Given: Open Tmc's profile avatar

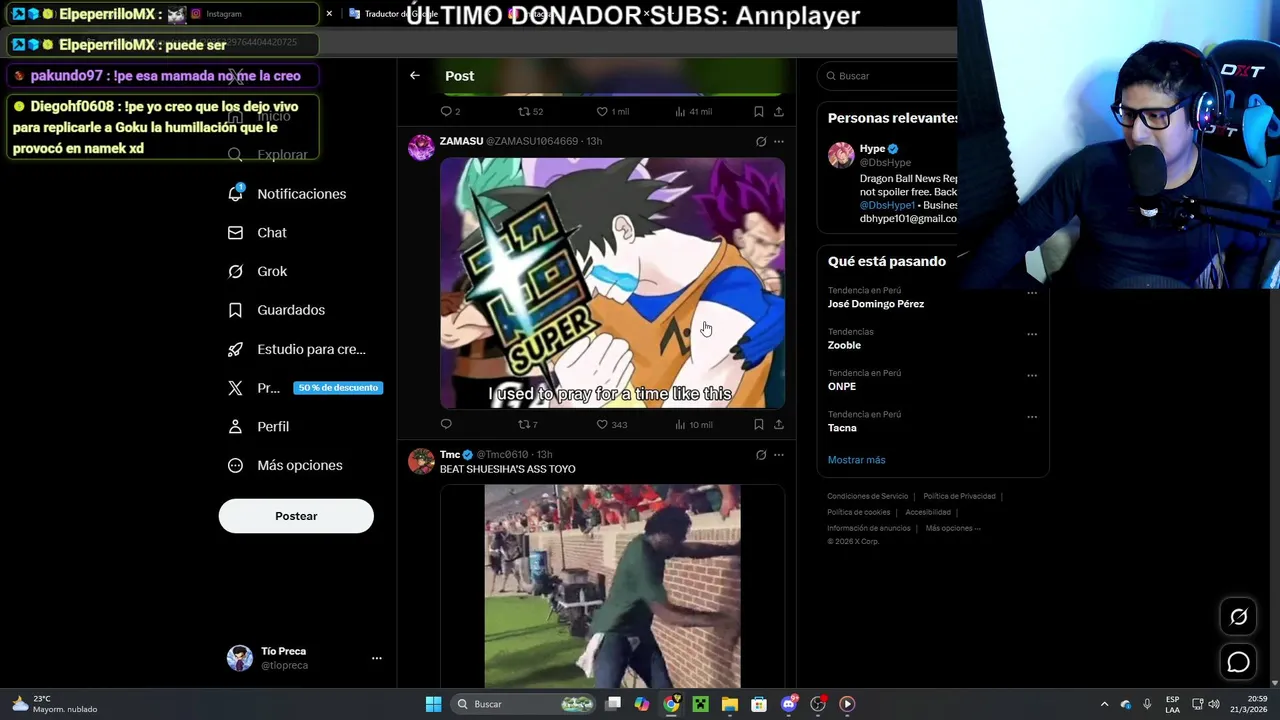Looking at the screenshot, I should coord(421,461).
